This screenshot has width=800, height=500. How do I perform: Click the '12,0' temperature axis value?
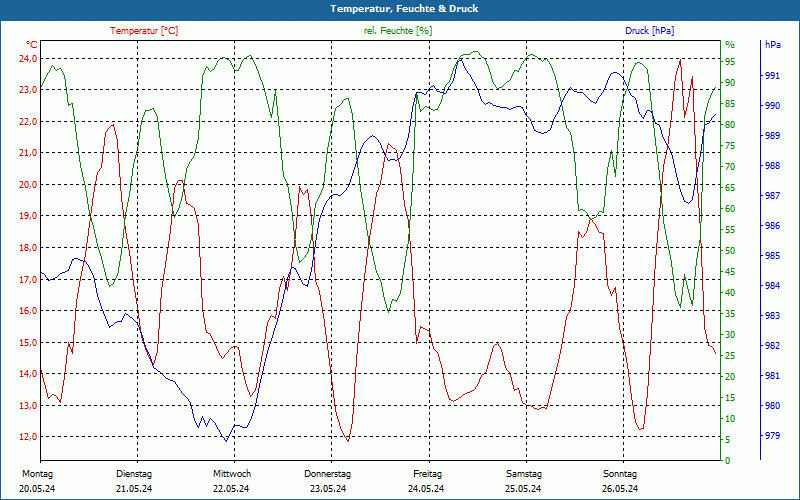[x=28, y=437]
